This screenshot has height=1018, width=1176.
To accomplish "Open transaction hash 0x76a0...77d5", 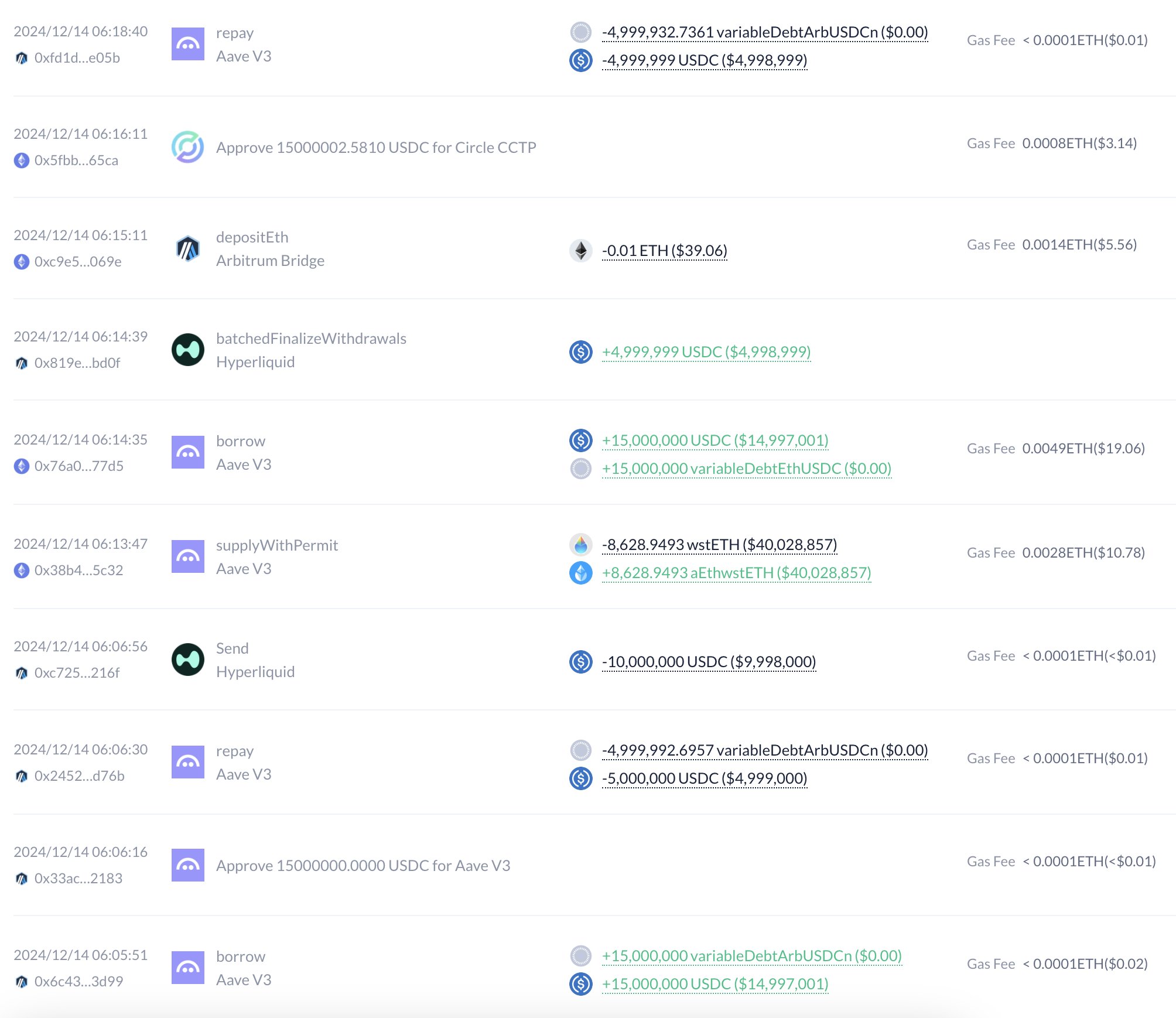I will [x=78, y=466].
